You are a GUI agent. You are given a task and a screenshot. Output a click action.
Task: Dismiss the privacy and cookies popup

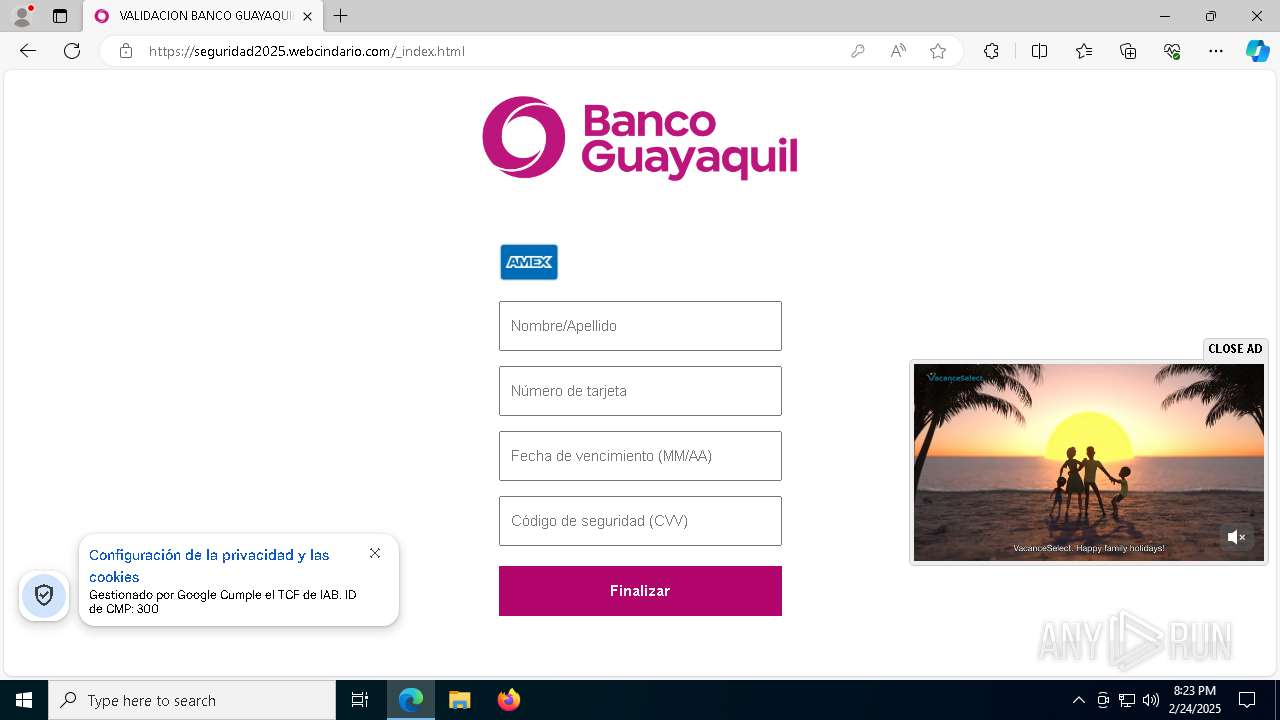click(375, 553)
